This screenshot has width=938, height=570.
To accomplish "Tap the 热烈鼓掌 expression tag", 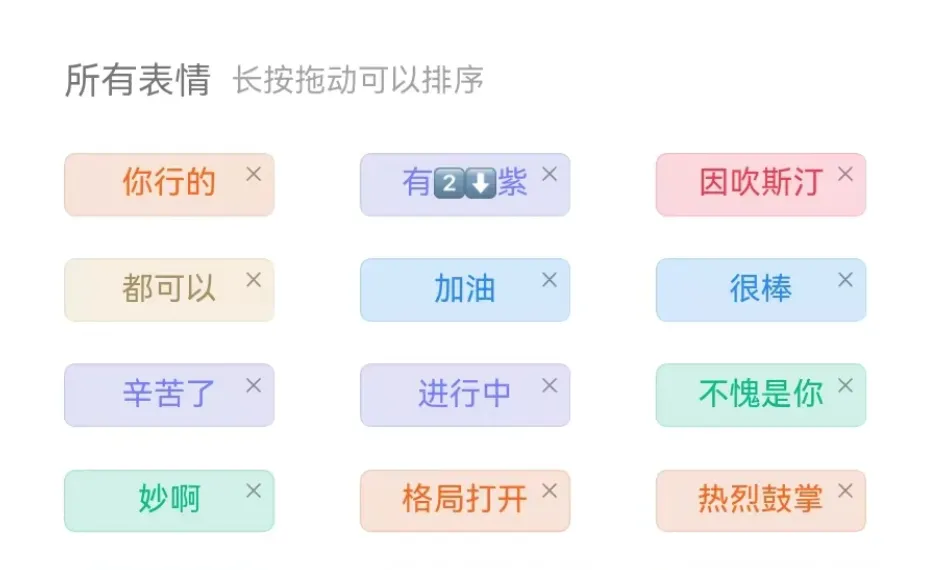I will [x=761, y=501].
